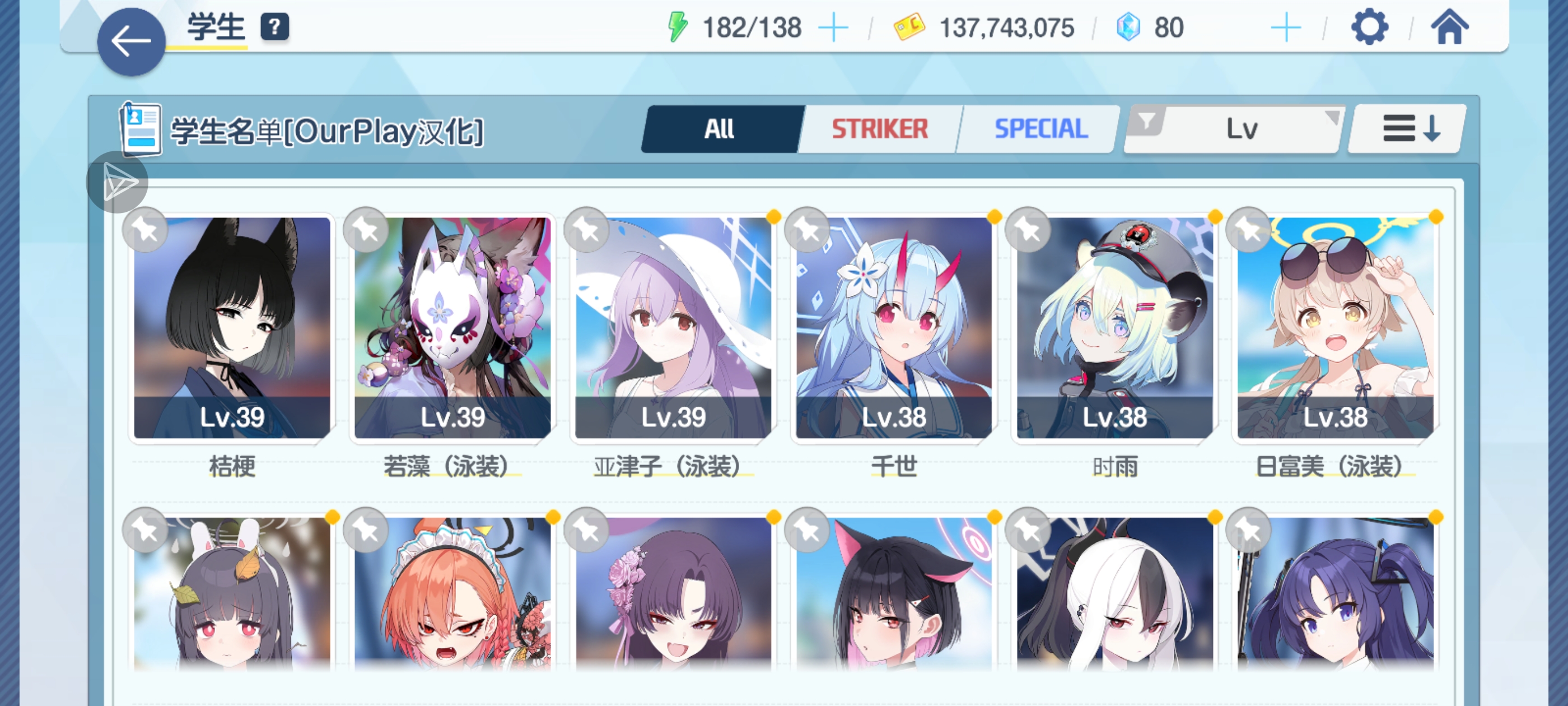Click the student list clipboard icon
The image size is (1568, 706).
(x=141, y=128)
